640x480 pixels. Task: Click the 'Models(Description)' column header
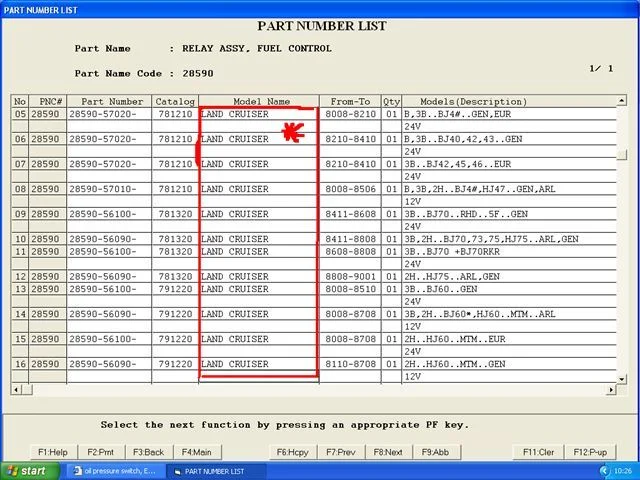pyautogui.click(x=509, y=101)
